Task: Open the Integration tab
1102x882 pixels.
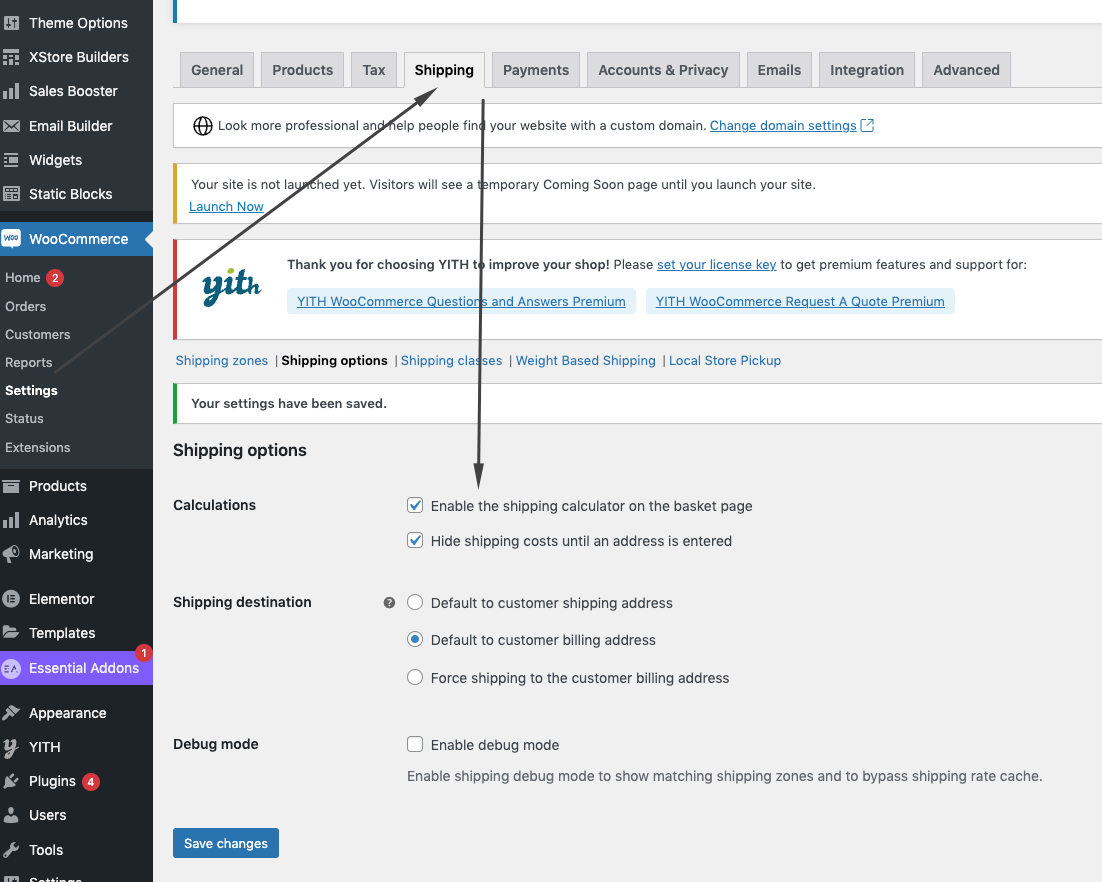Action: 867,70
